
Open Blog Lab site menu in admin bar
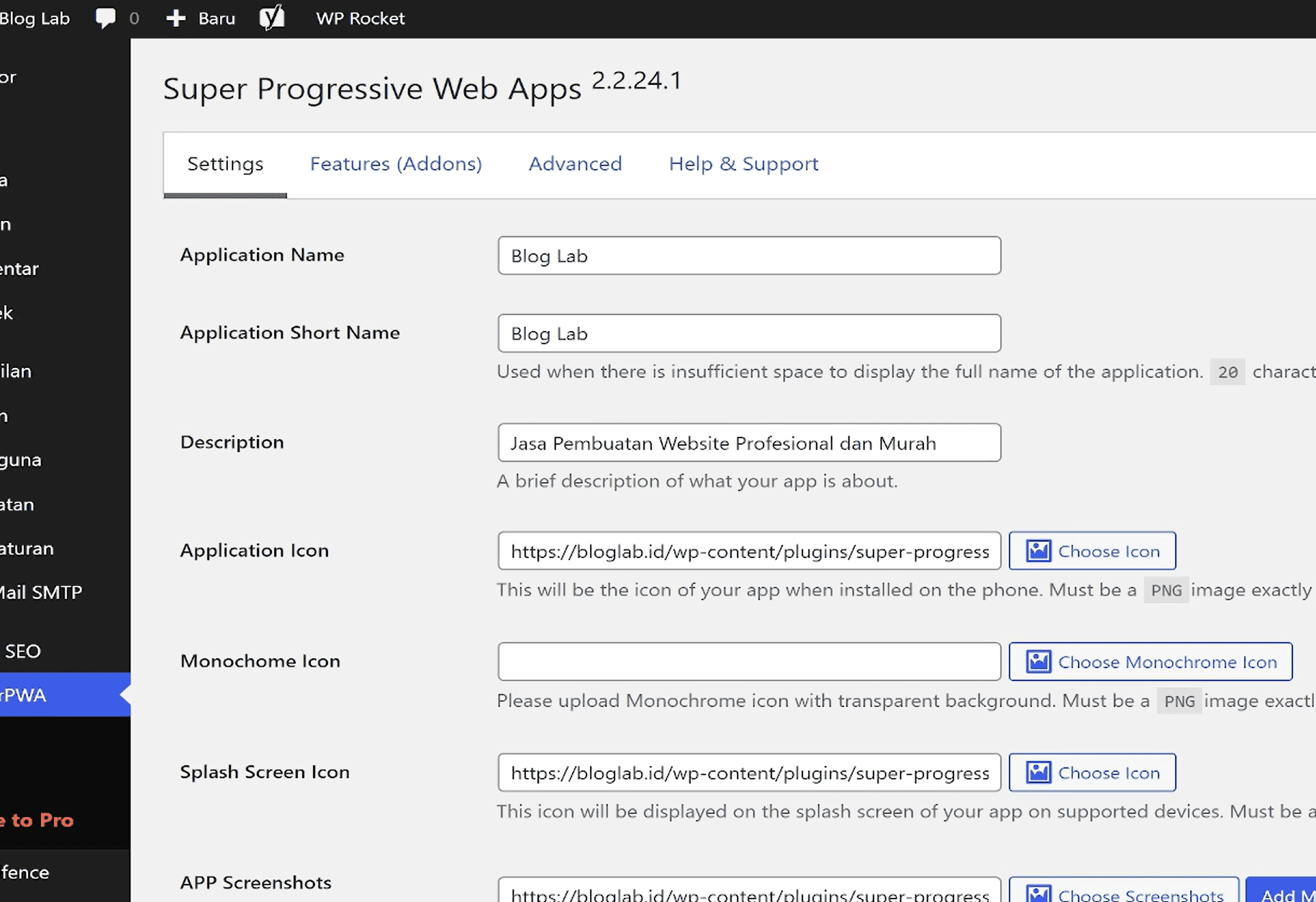[x=35, y=18]
